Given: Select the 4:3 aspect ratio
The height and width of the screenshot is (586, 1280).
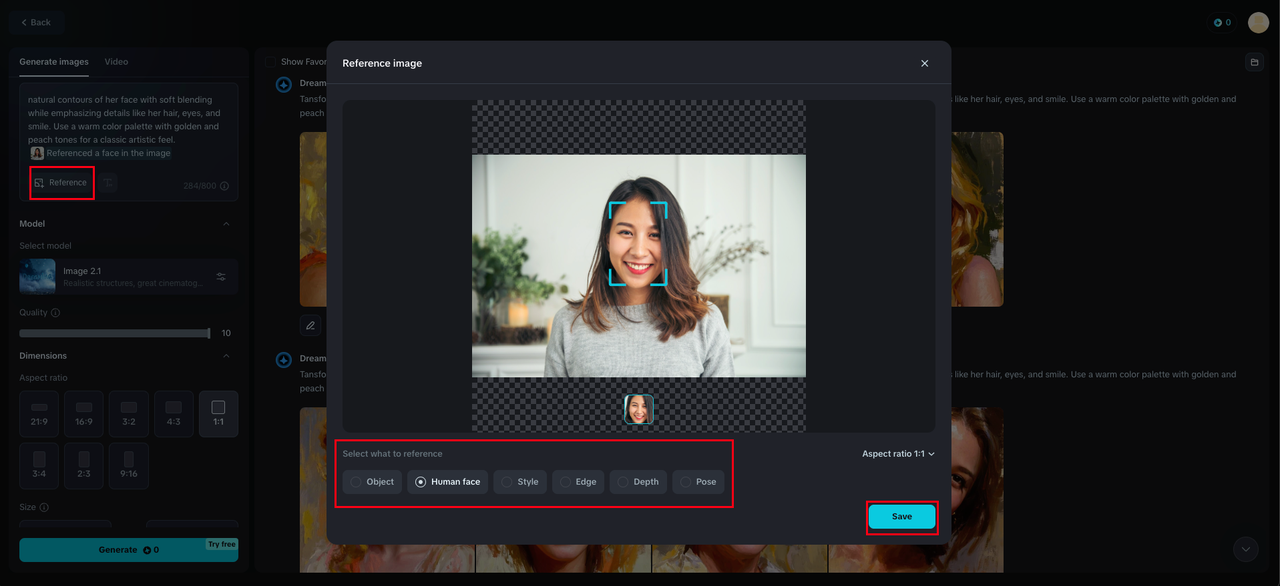Looking at the screenshot, I should (x=174, y=413).
